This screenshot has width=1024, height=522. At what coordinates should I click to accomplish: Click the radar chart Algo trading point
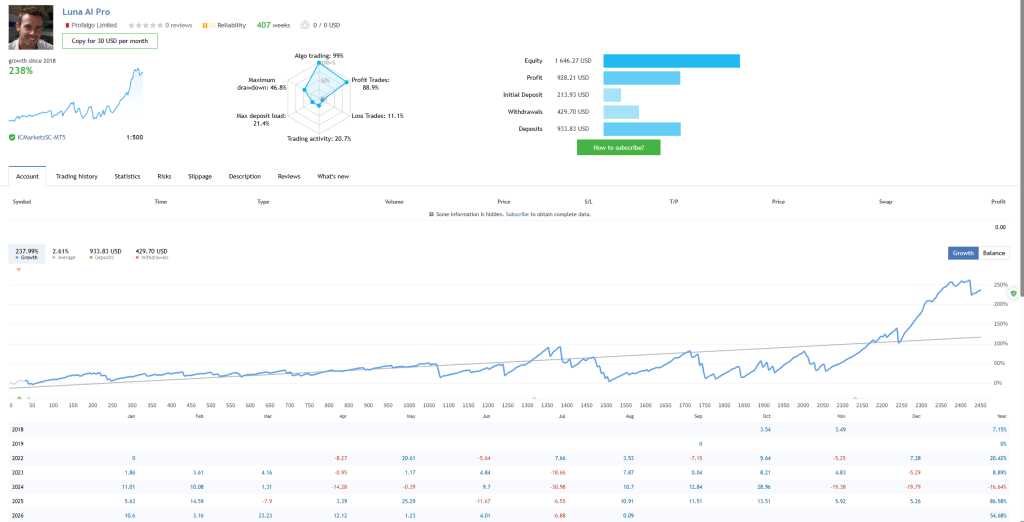(x=319, y=63)
